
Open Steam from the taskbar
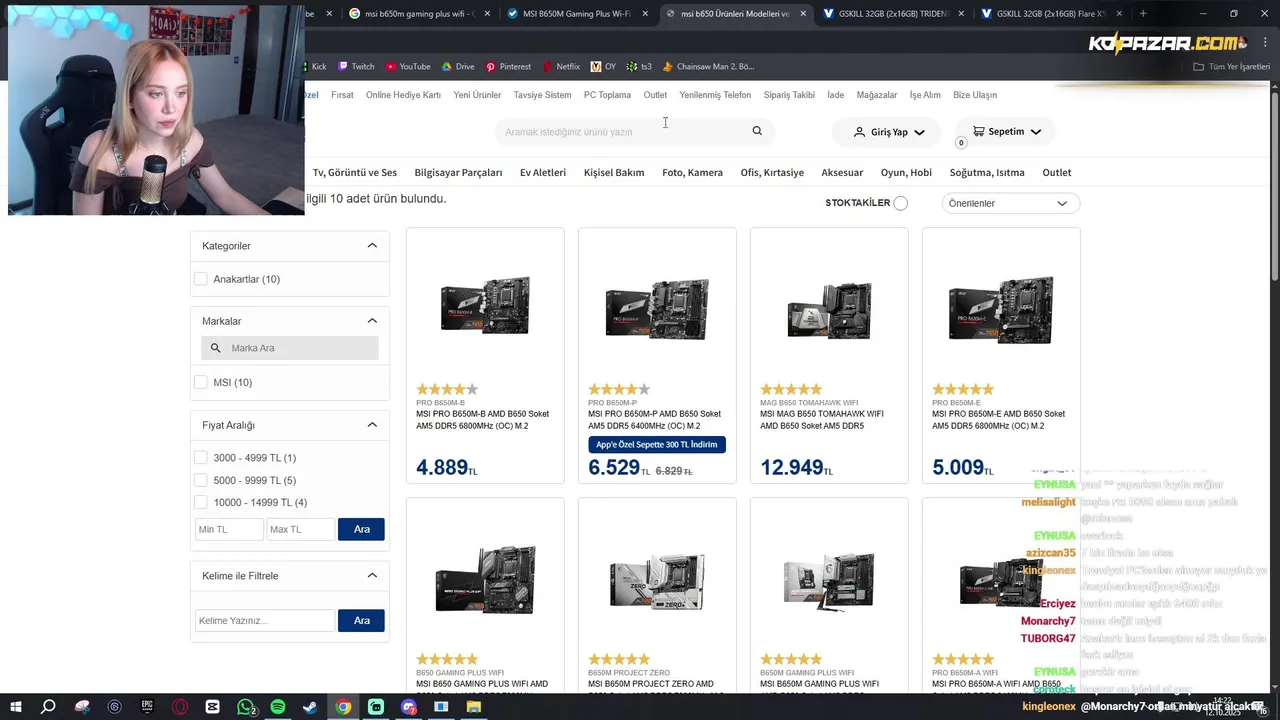point(311,707)
